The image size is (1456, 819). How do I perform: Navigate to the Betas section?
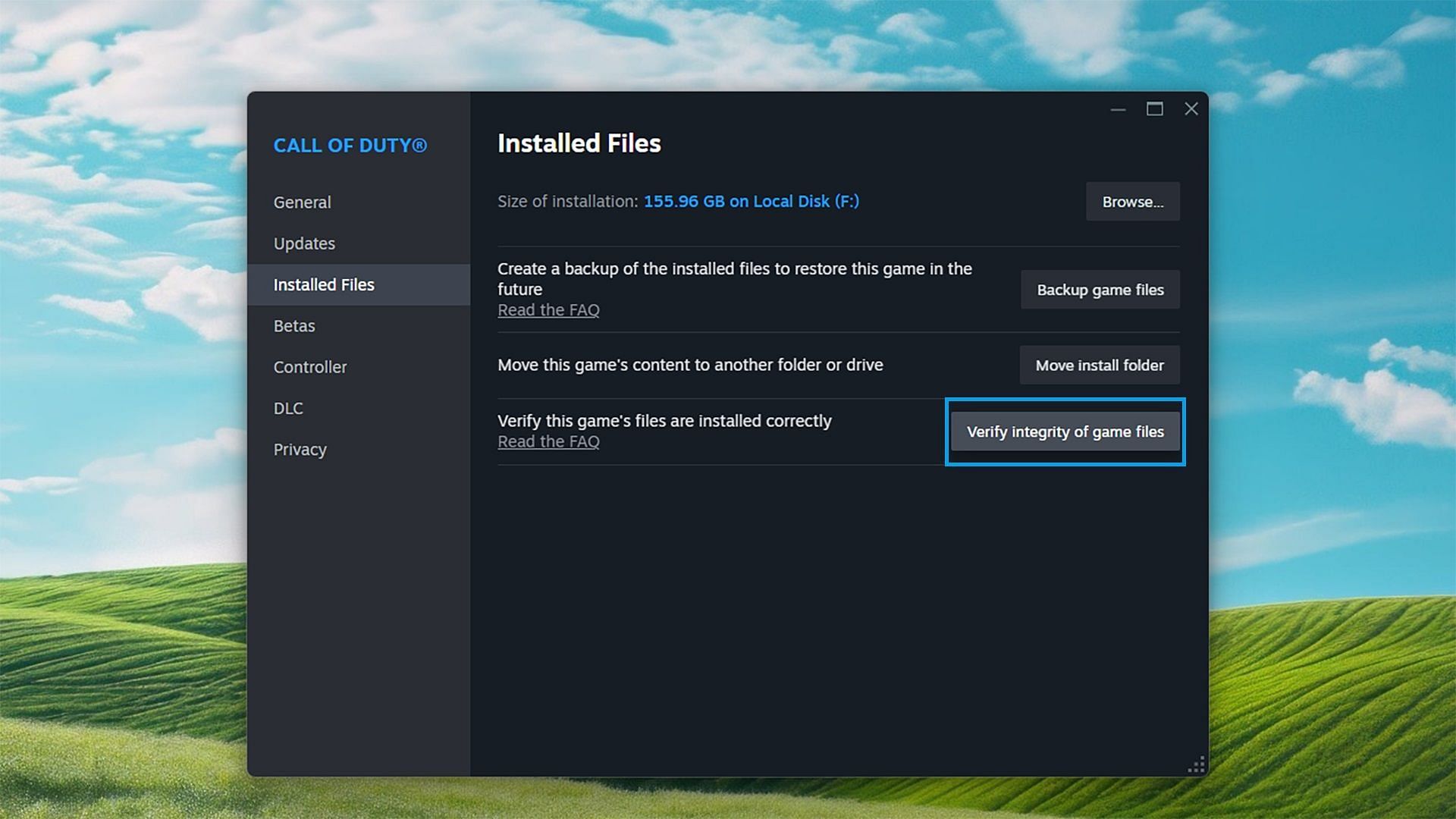point(294,325)
